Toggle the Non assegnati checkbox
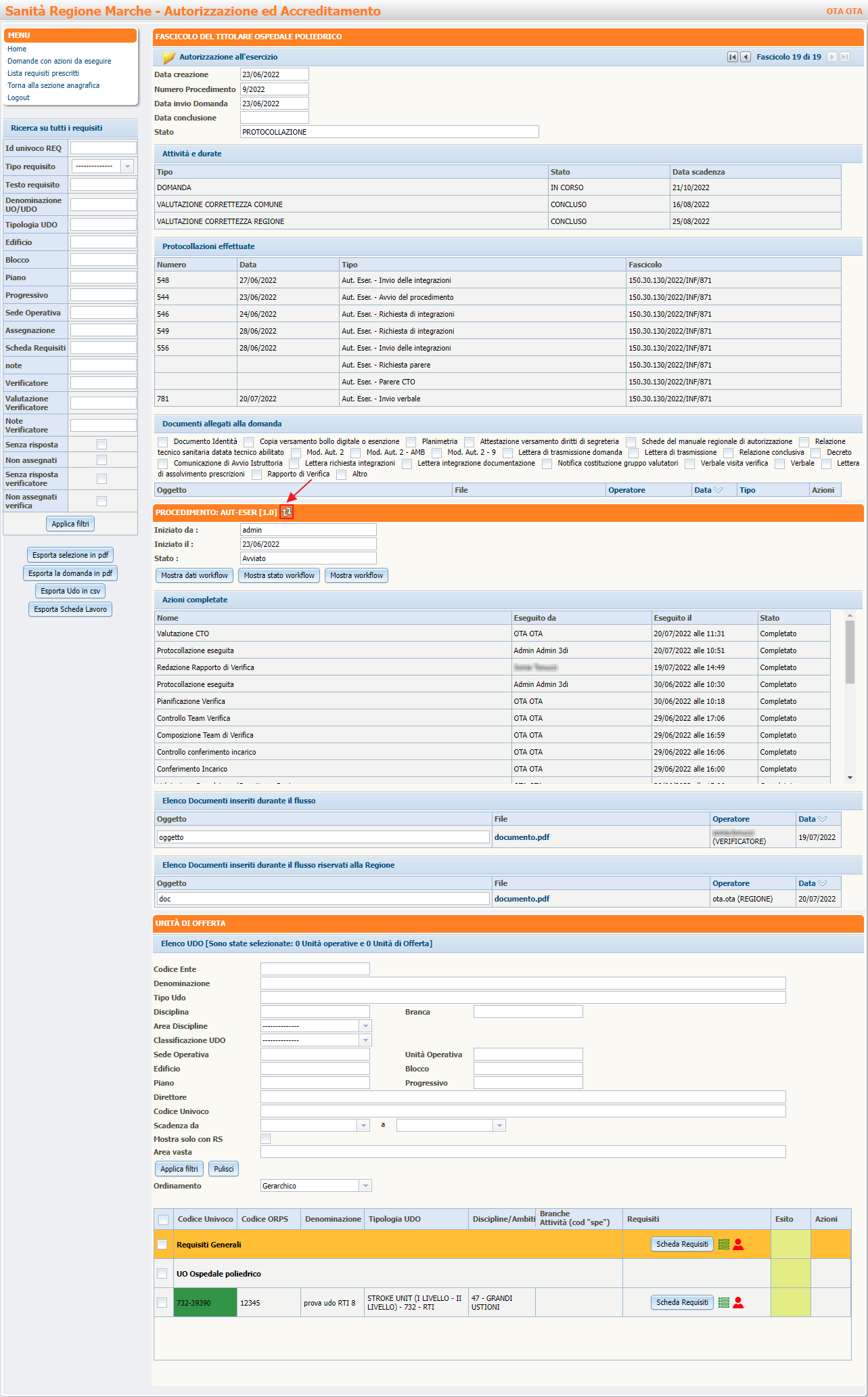The height and width of the screenshot is (1397, 868). tap(101, 460)
